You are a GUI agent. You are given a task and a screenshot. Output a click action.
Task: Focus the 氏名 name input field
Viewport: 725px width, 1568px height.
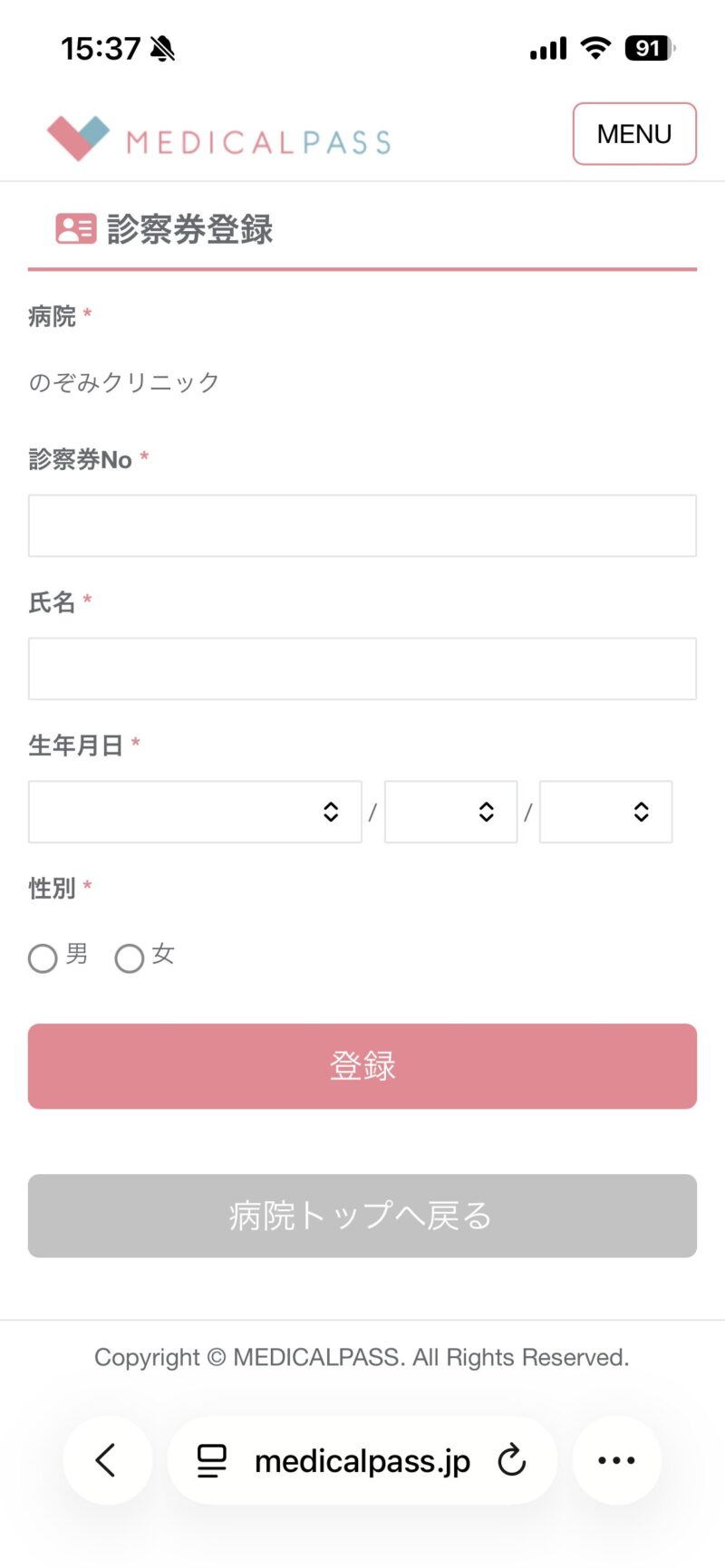[x=362, y=669]
